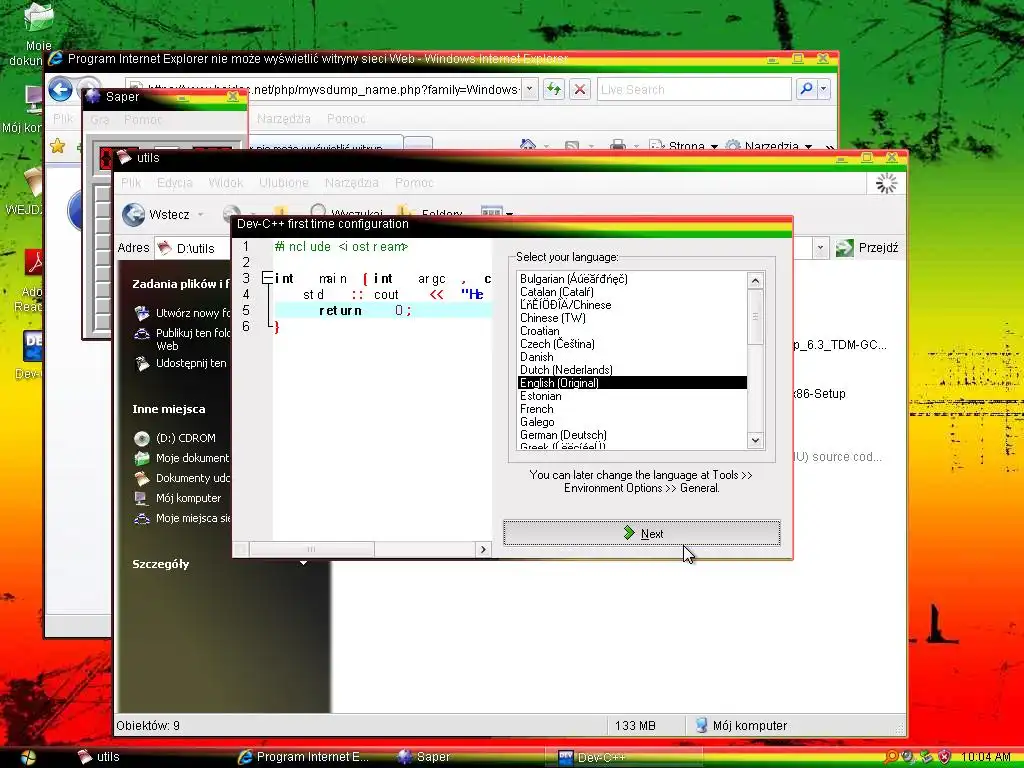Click the red shield security tray icon

943,757
